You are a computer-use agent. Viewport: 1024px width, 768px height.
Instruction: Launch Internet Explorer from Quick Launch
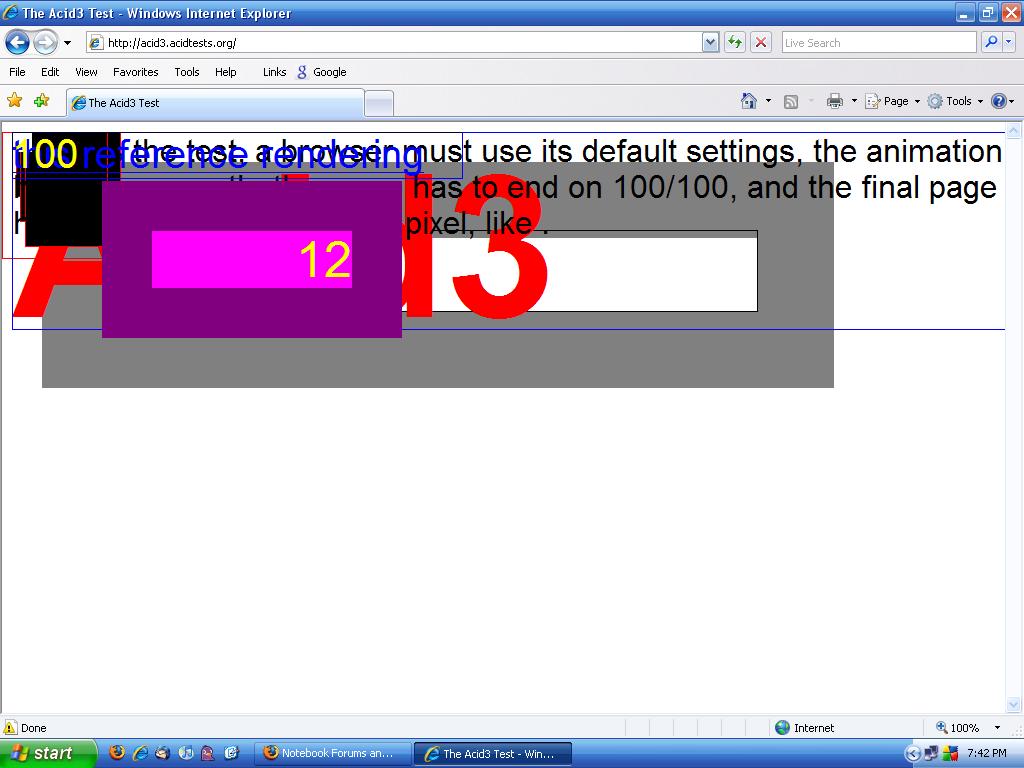140,753
